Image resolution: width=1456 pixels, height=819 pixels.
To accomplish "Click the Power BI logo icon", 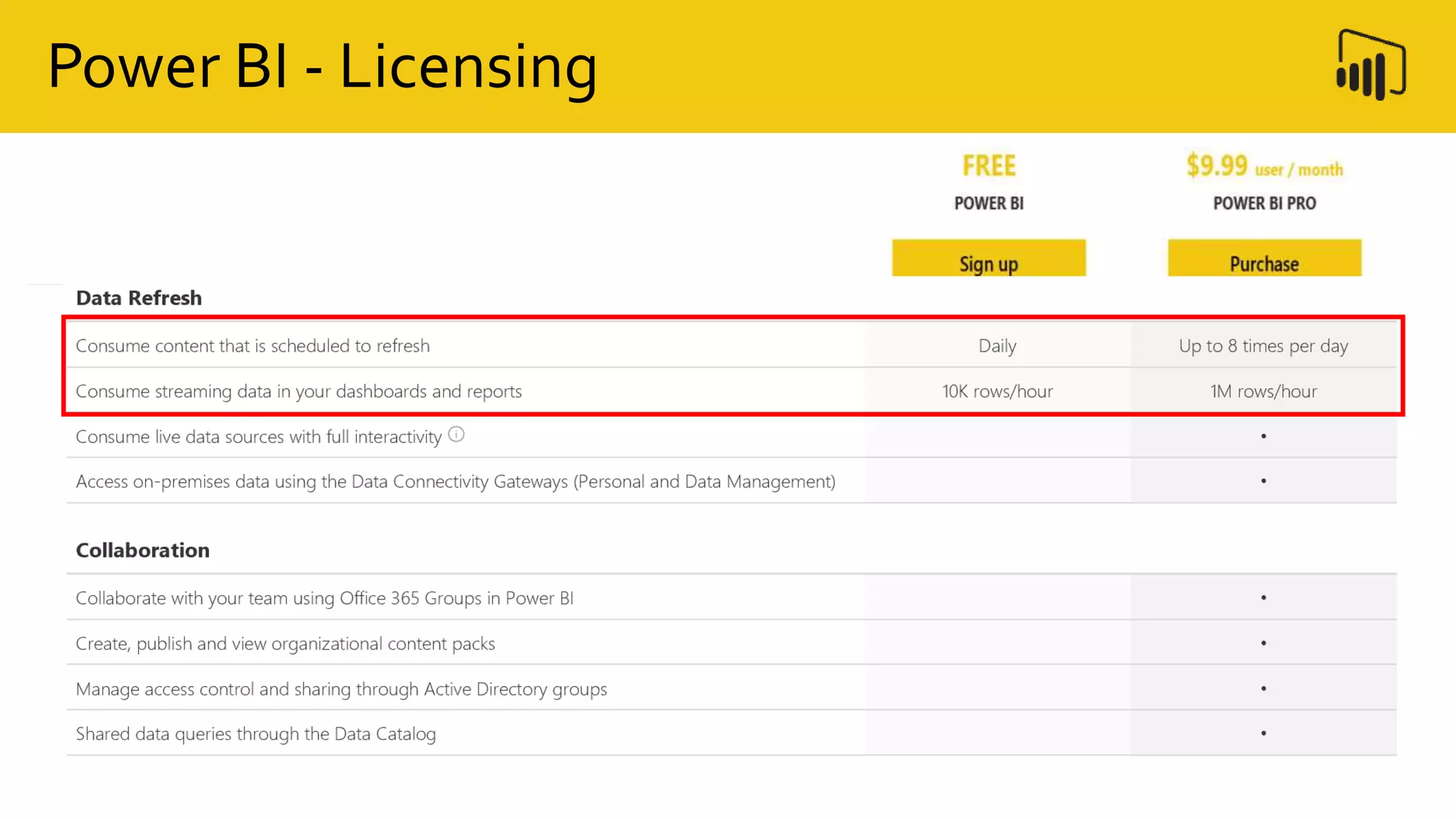I will [1371, 65].
